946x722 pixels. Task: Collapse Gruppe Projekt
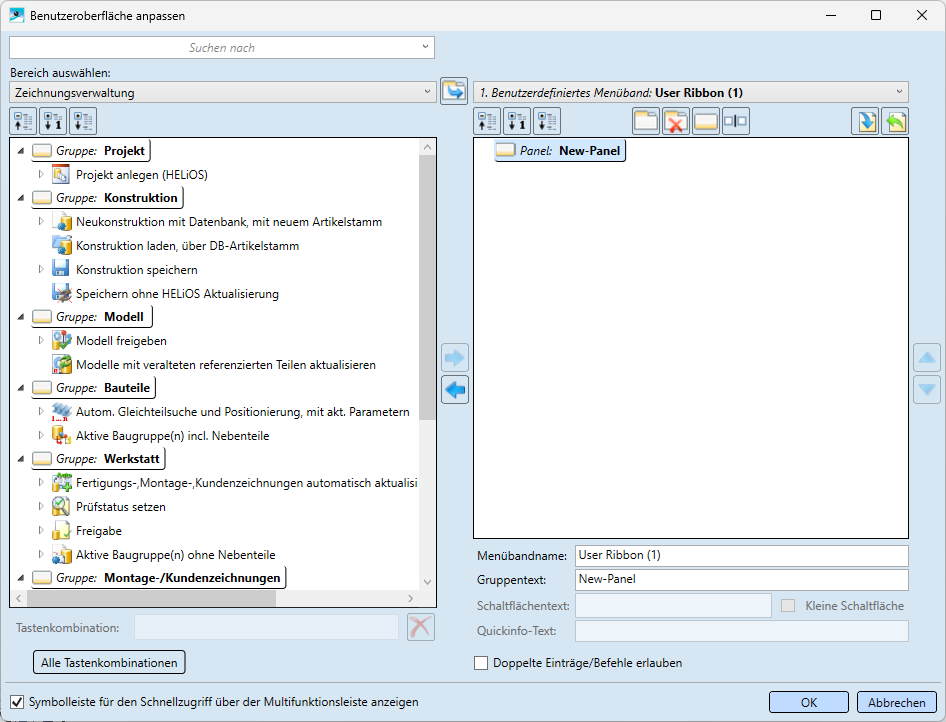21,151
